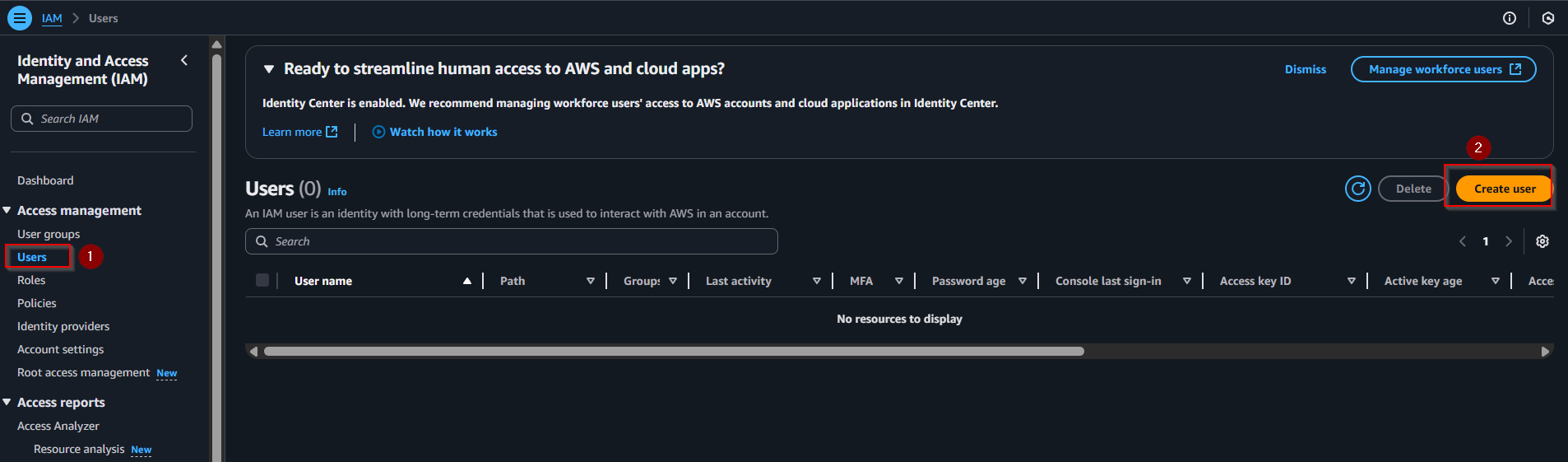
Task: Click Watch how it works
Action: (x=434, y=132)
